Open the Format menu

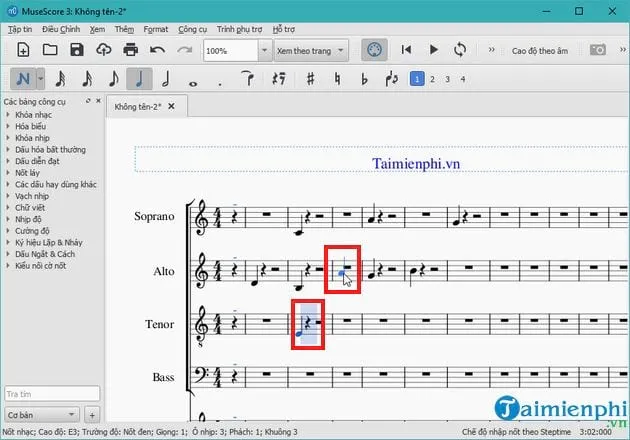(155, 30)
